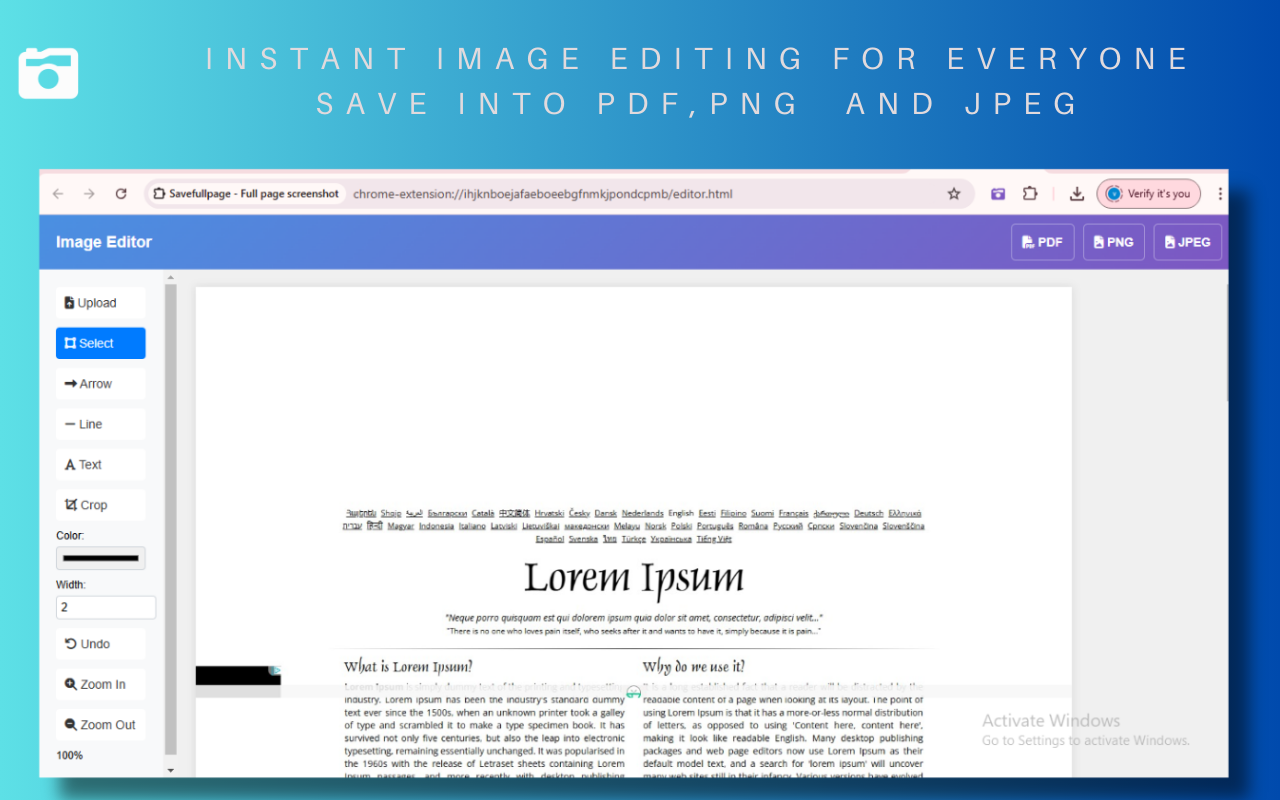The height and width of the screenshot is (800, 1280).
Task: Click the browser Downloads icon
Action: tap(1076, 193)
